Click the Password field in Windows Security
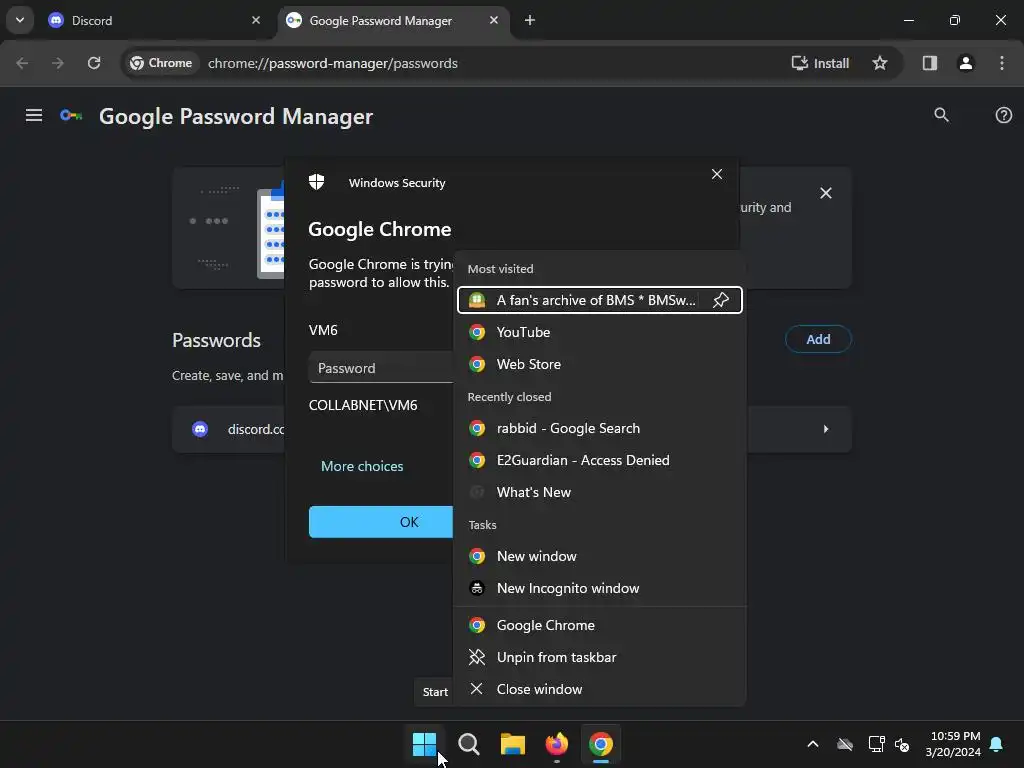This screenshot has height=768, width=1024. [381, 368]
